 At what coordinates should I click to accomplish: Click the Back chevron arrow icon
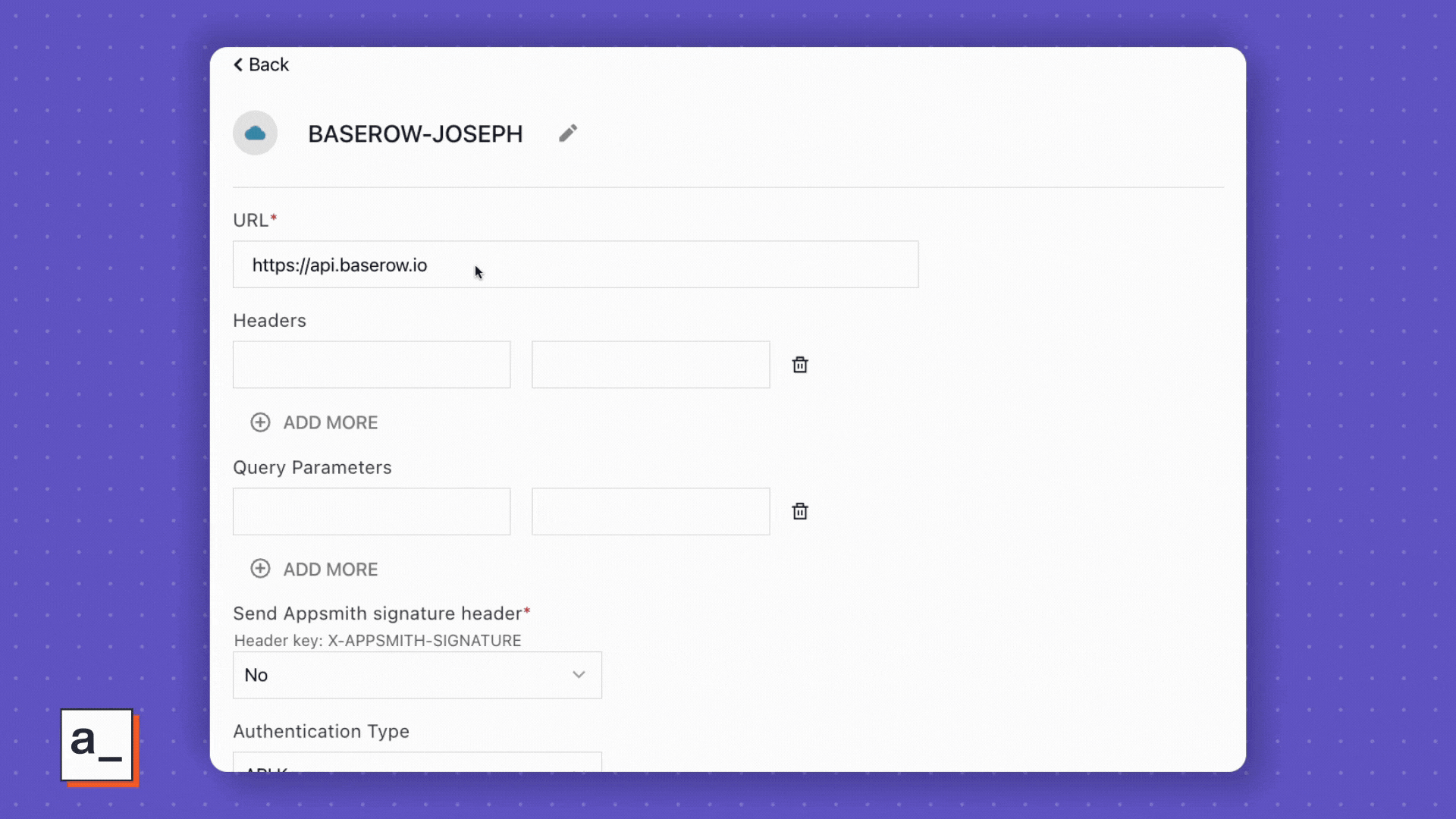(x=238, y=64)
